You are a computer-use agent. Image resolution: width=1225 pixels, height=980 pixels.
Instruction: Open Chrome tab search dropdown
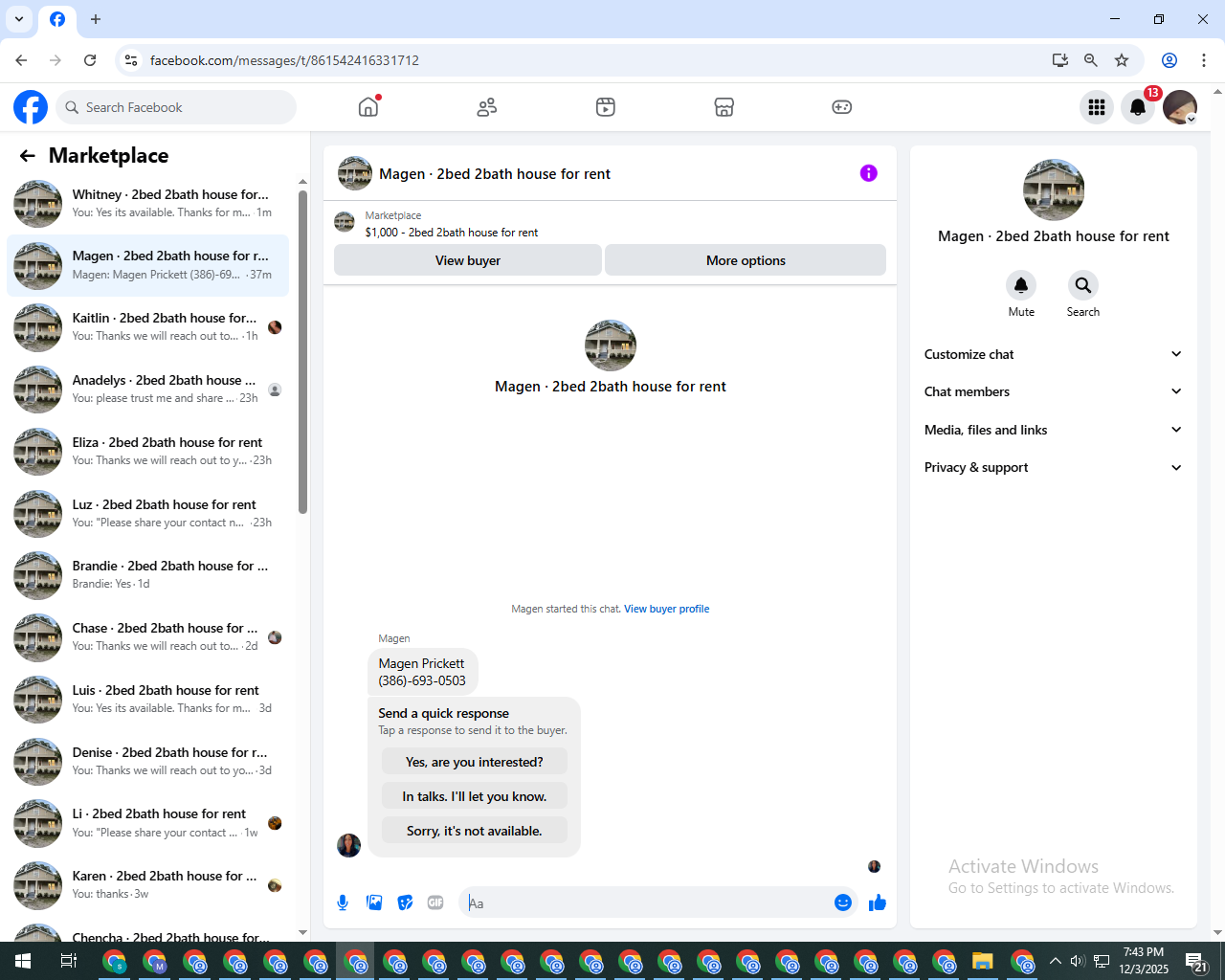click(19, 19)
